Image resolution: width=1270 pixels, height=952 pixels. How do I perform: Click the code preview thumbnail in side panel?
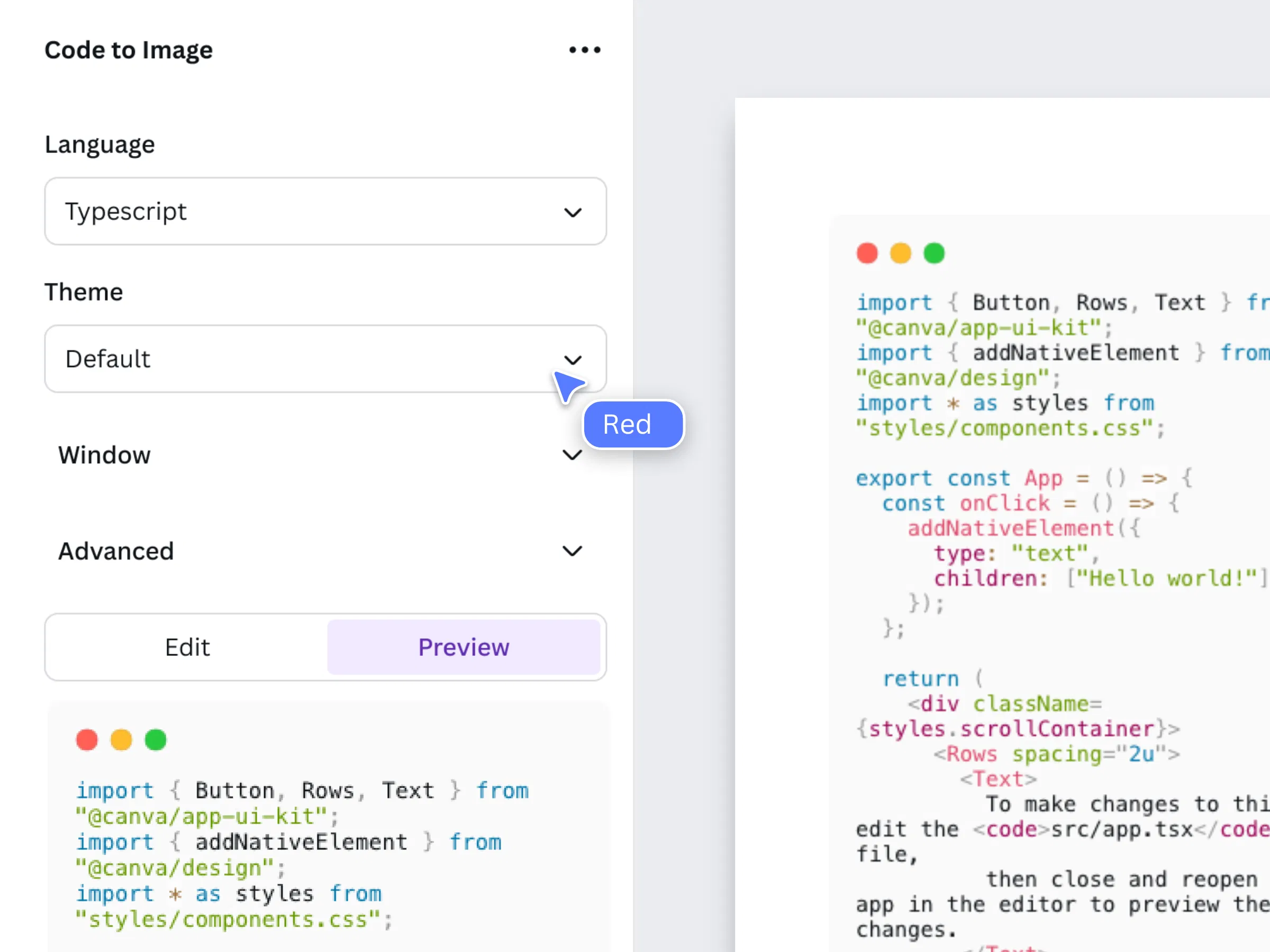327,826
